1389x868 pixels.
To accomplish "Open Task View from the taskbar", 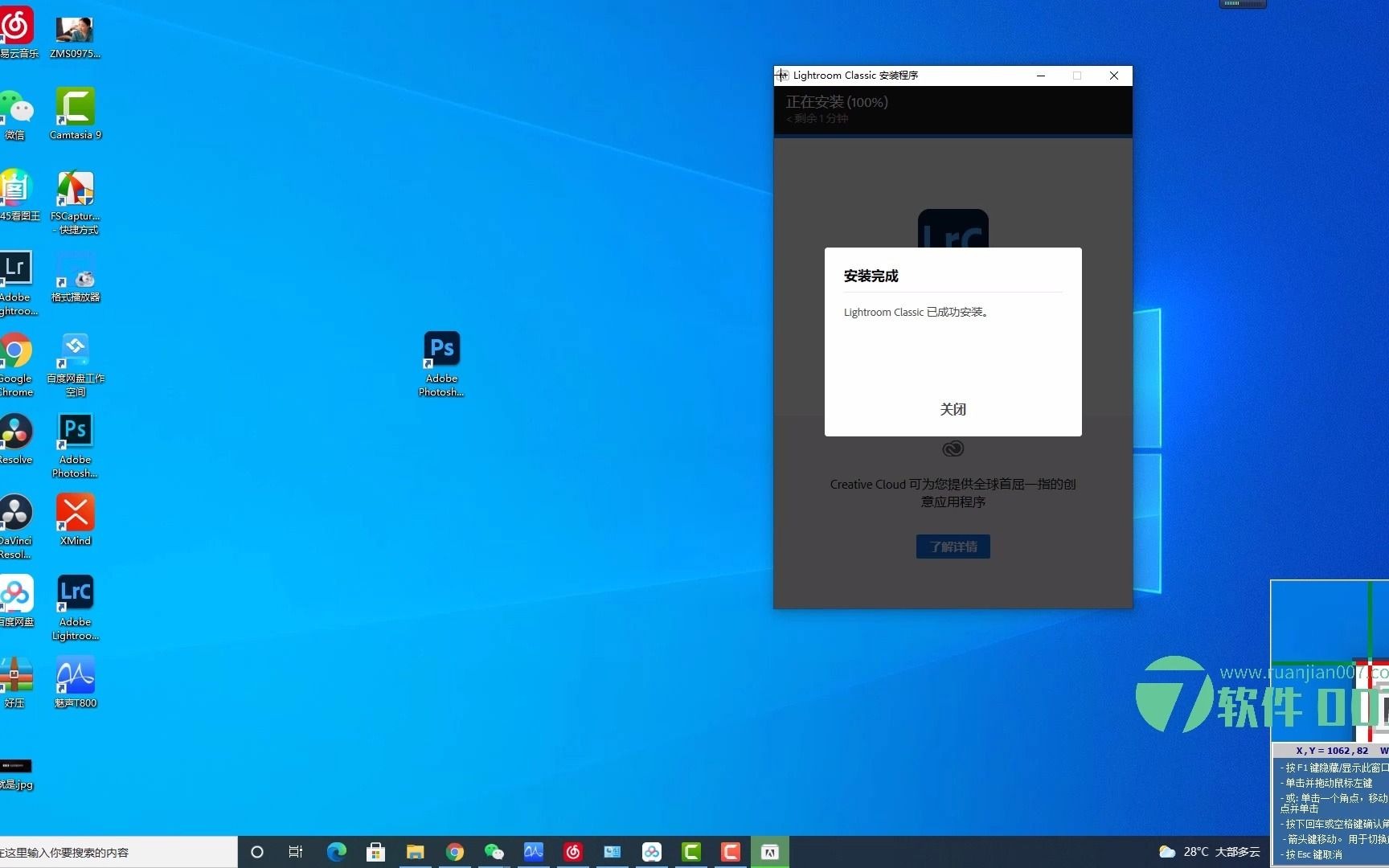I will 296,852.
